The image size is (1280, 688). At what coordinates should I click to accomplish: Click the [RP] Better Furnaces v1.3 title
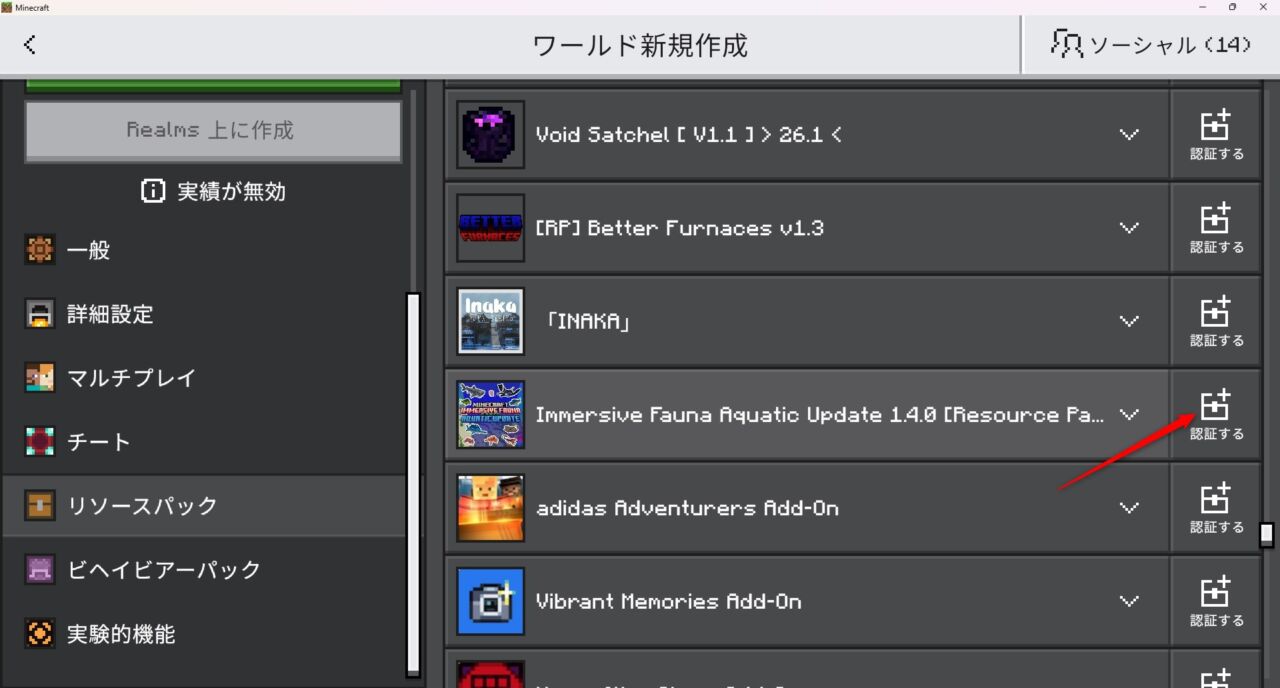pyautogui.click(x=680, y=228)
